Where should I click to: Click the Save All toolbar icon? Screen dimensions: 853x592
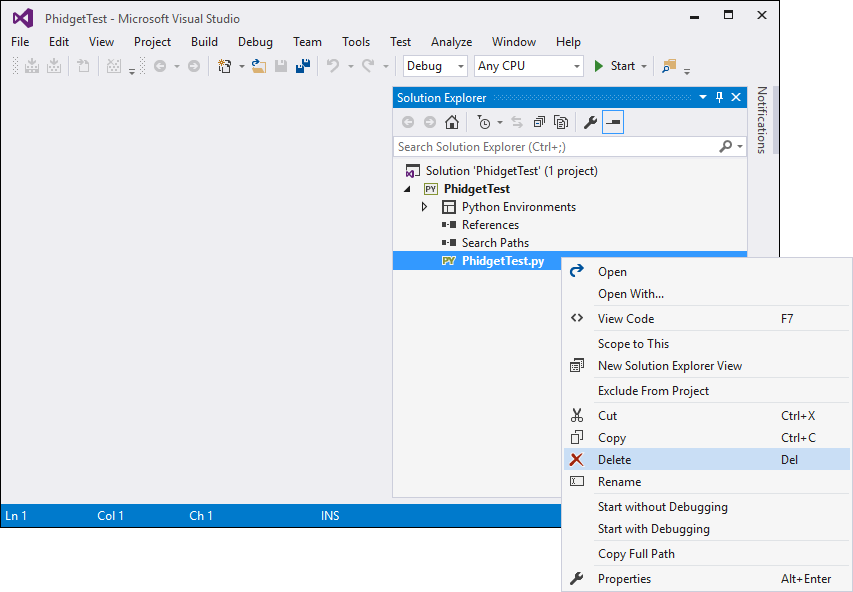tap(302, 66)
